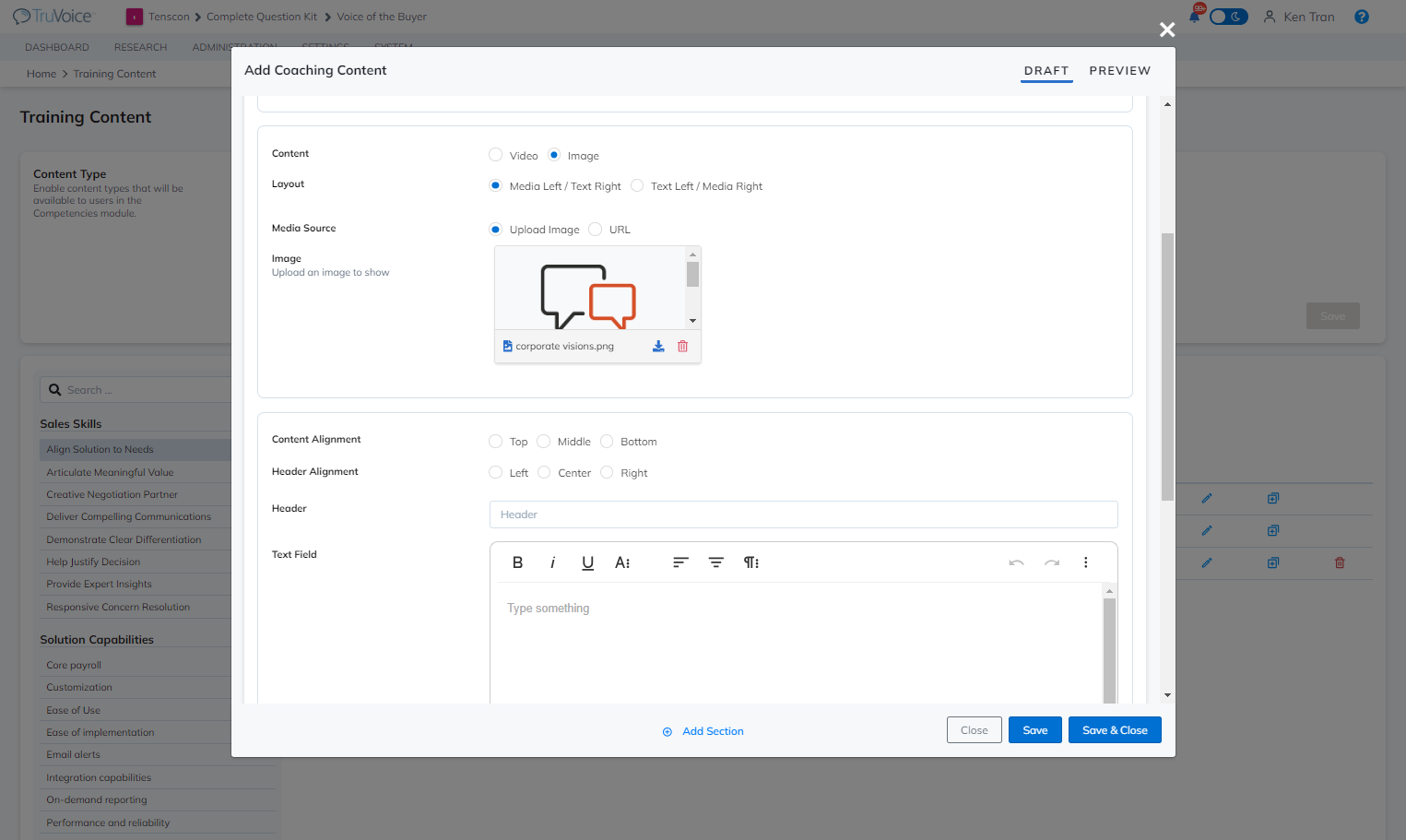Screen dimensions: 1406x840
Task: Click the Header input field
Action: pyautogui.click(x=803, y=515)
